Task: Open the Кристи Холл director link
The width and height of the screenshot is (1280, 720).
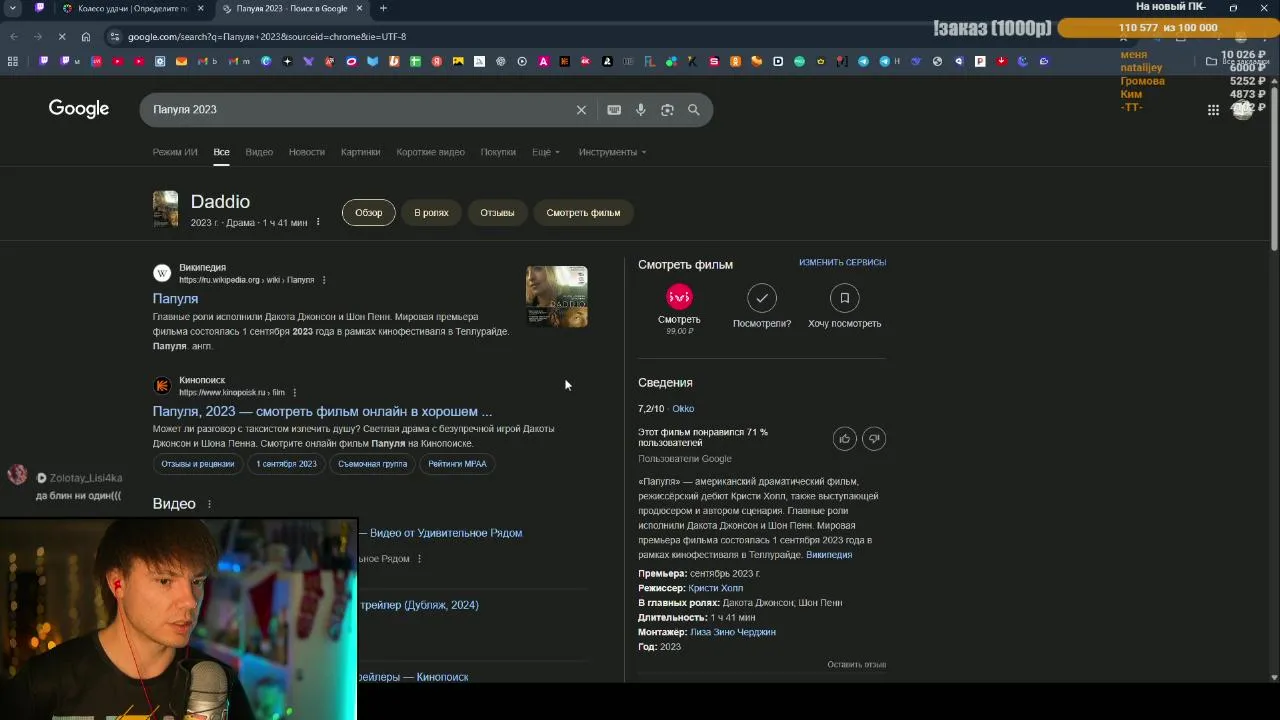Action: pyautogui.click(x=716, y=588)
